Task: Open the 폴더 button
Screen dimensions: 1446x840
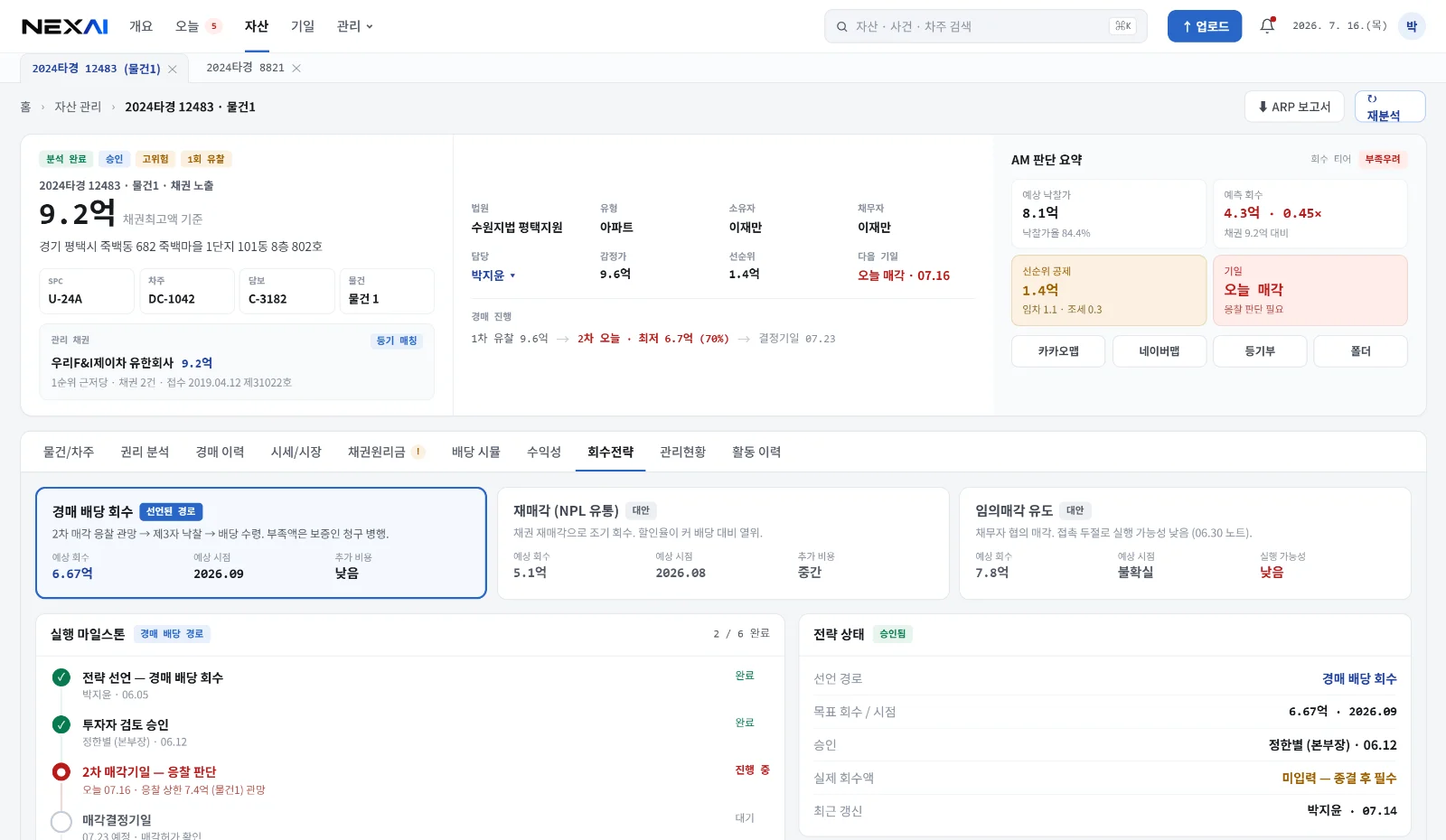Action: coord(1360,351)
